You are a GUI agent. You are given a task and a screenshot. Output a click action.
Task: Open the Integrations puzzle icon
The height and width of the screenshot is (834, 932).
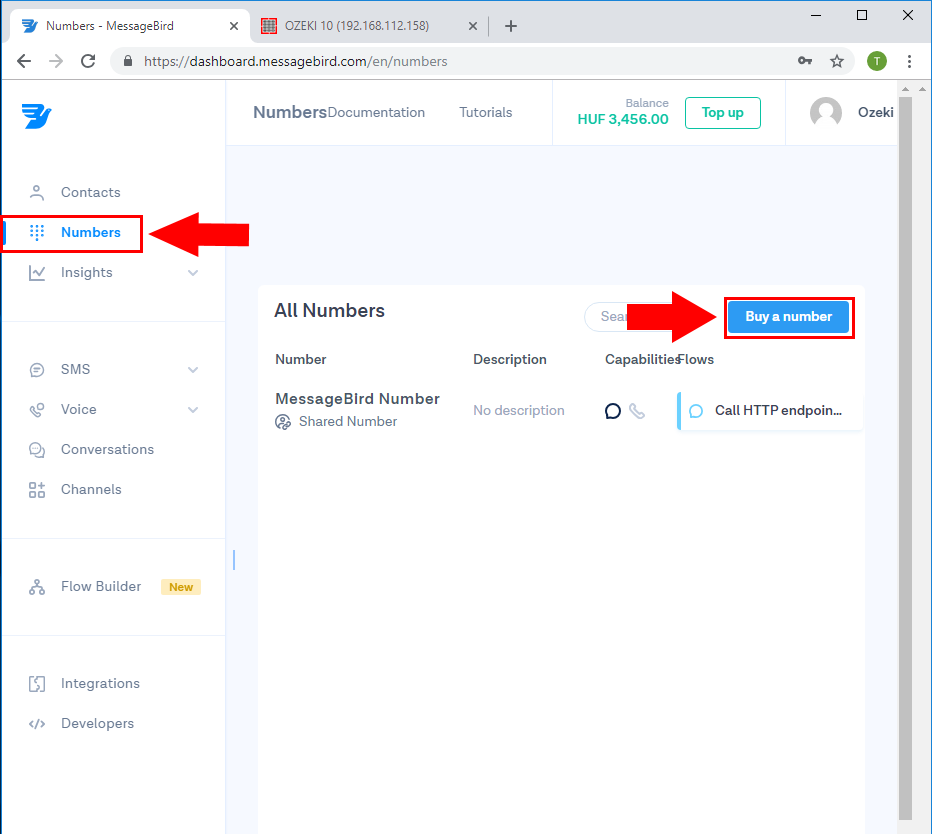[37, 684]
